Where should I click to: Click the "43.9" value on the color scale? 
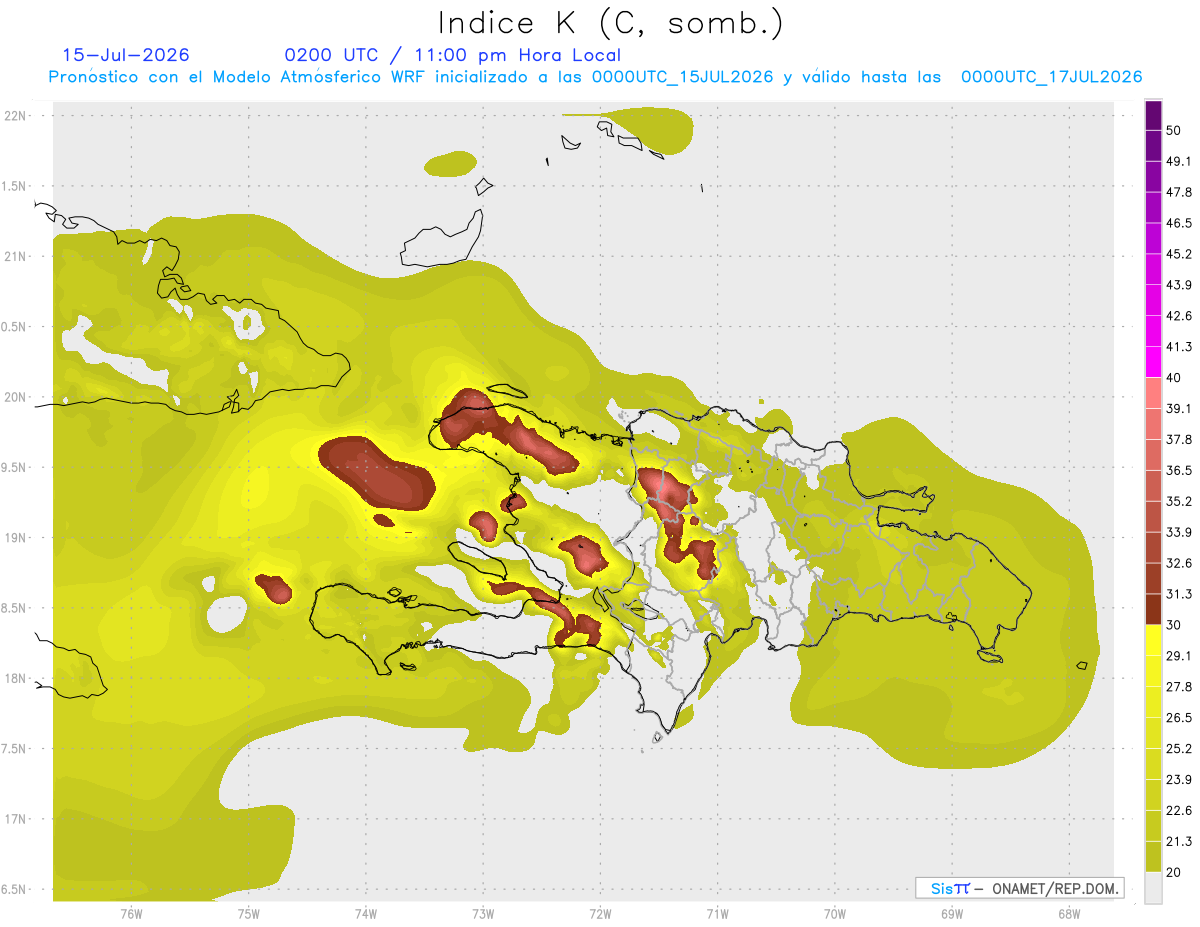[1178, 285]
